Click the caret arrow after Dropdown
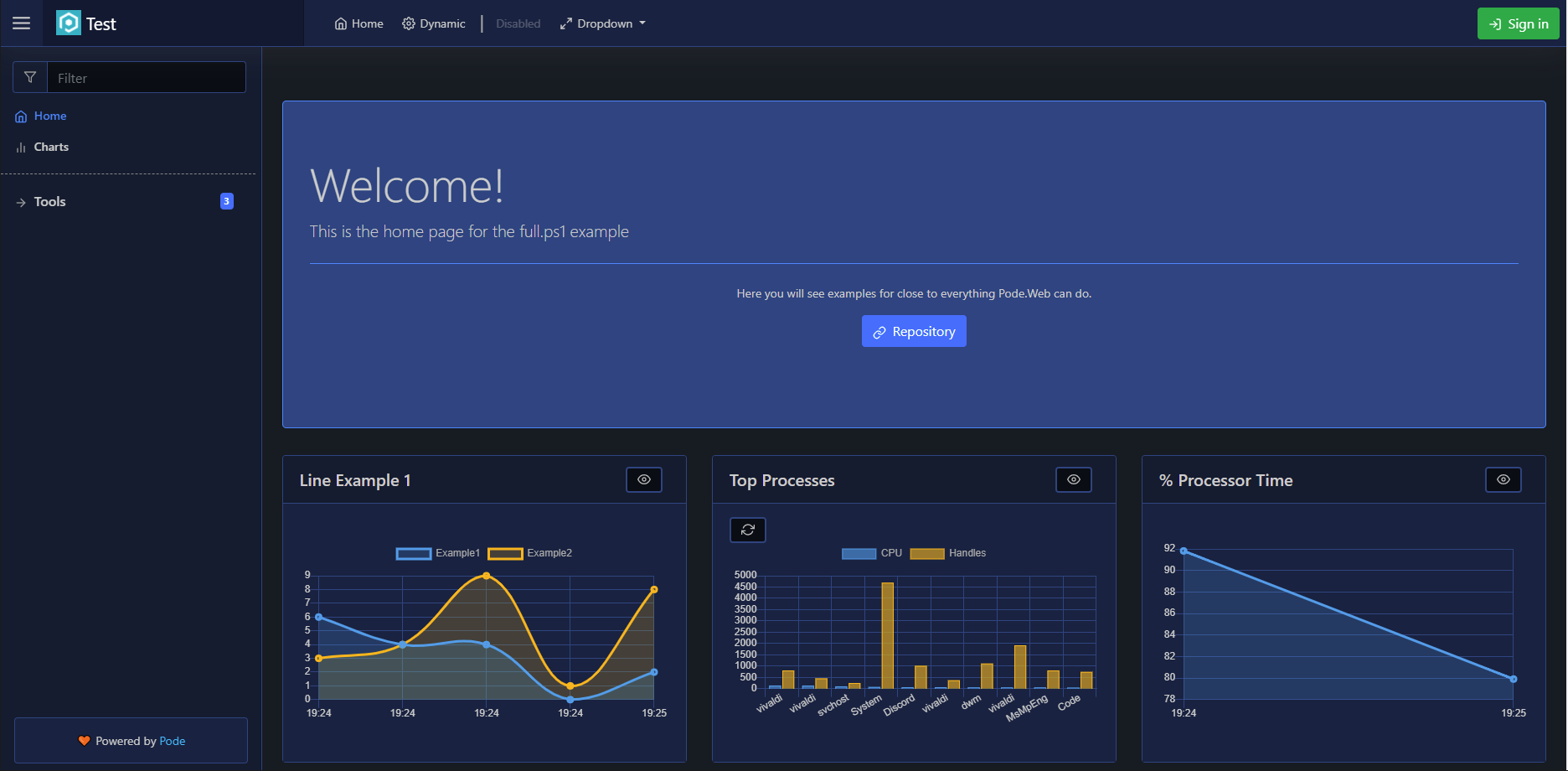 642,23
